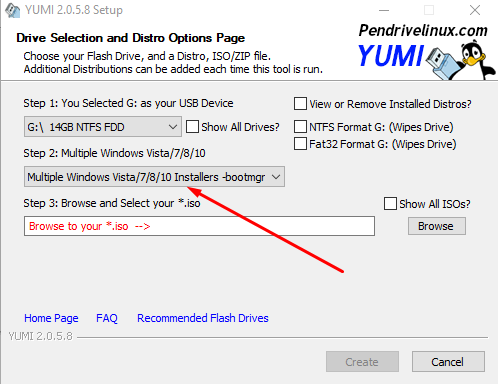498x384 pixels.
Task: Click the disabled Create button
Action: pyautogui.click(x=362, y=361)
